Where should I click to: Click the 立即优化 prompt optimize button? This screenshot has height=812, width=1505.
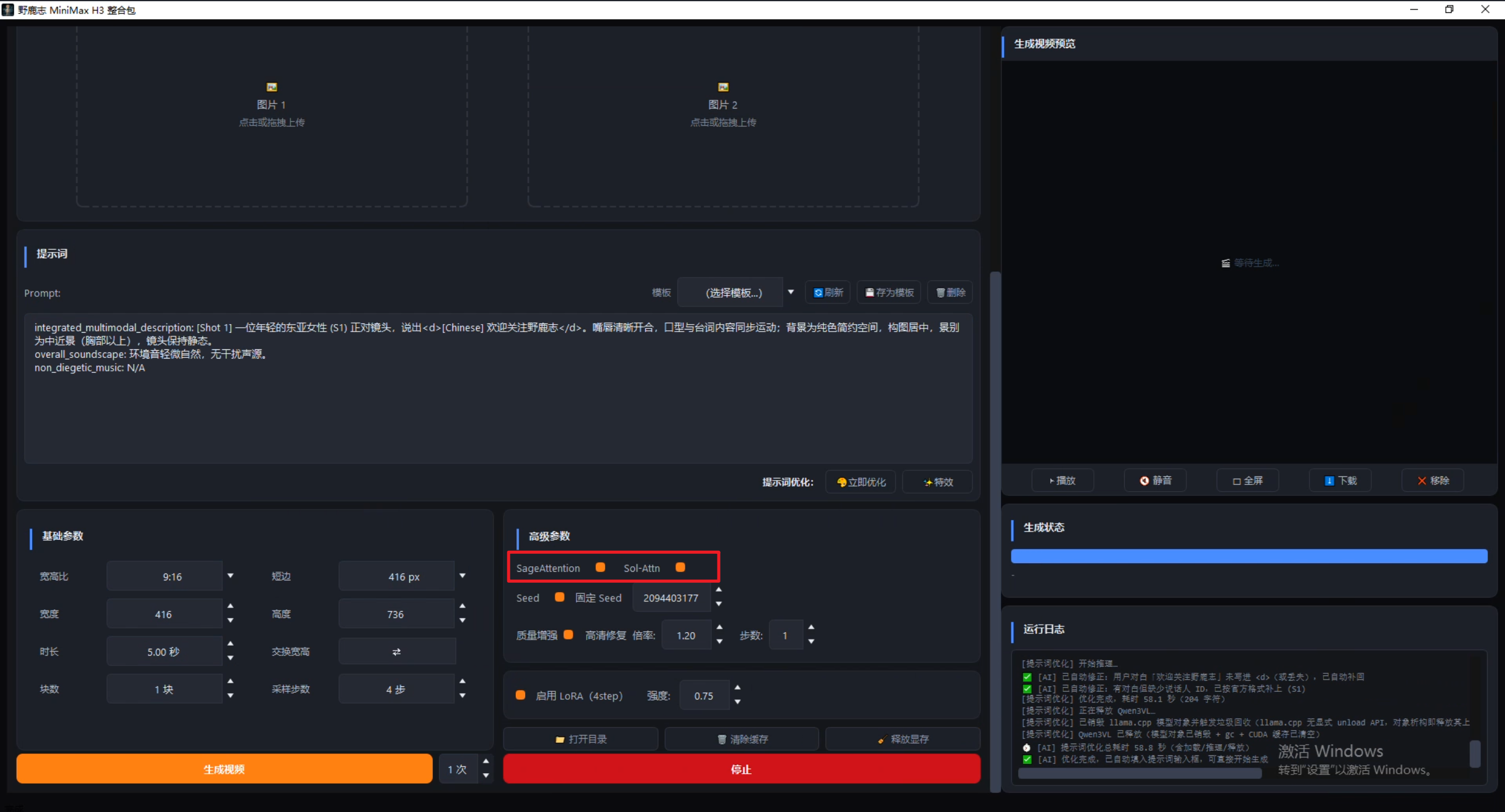(861, 482)
